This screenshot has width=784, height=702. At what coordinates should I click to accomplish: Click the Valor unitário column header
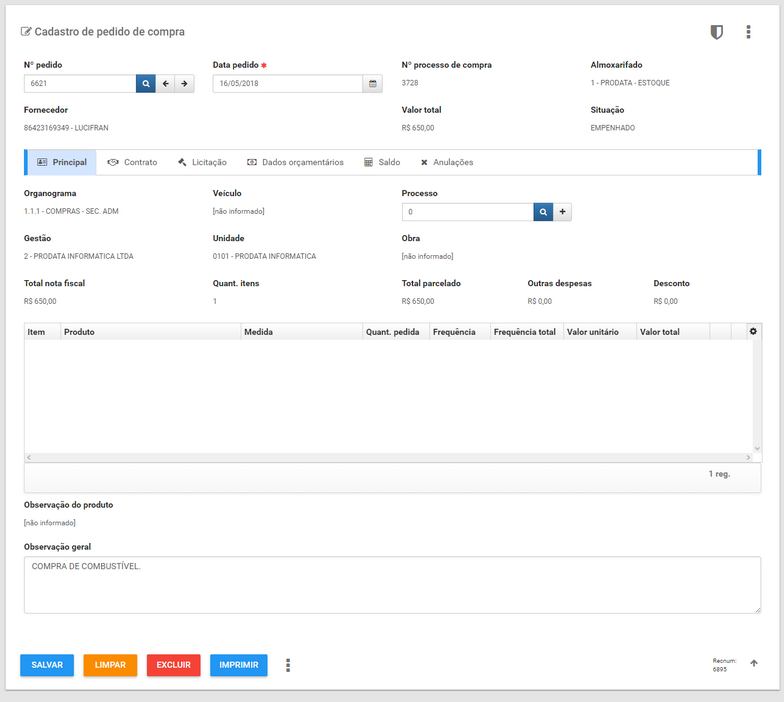click(600, 332)
